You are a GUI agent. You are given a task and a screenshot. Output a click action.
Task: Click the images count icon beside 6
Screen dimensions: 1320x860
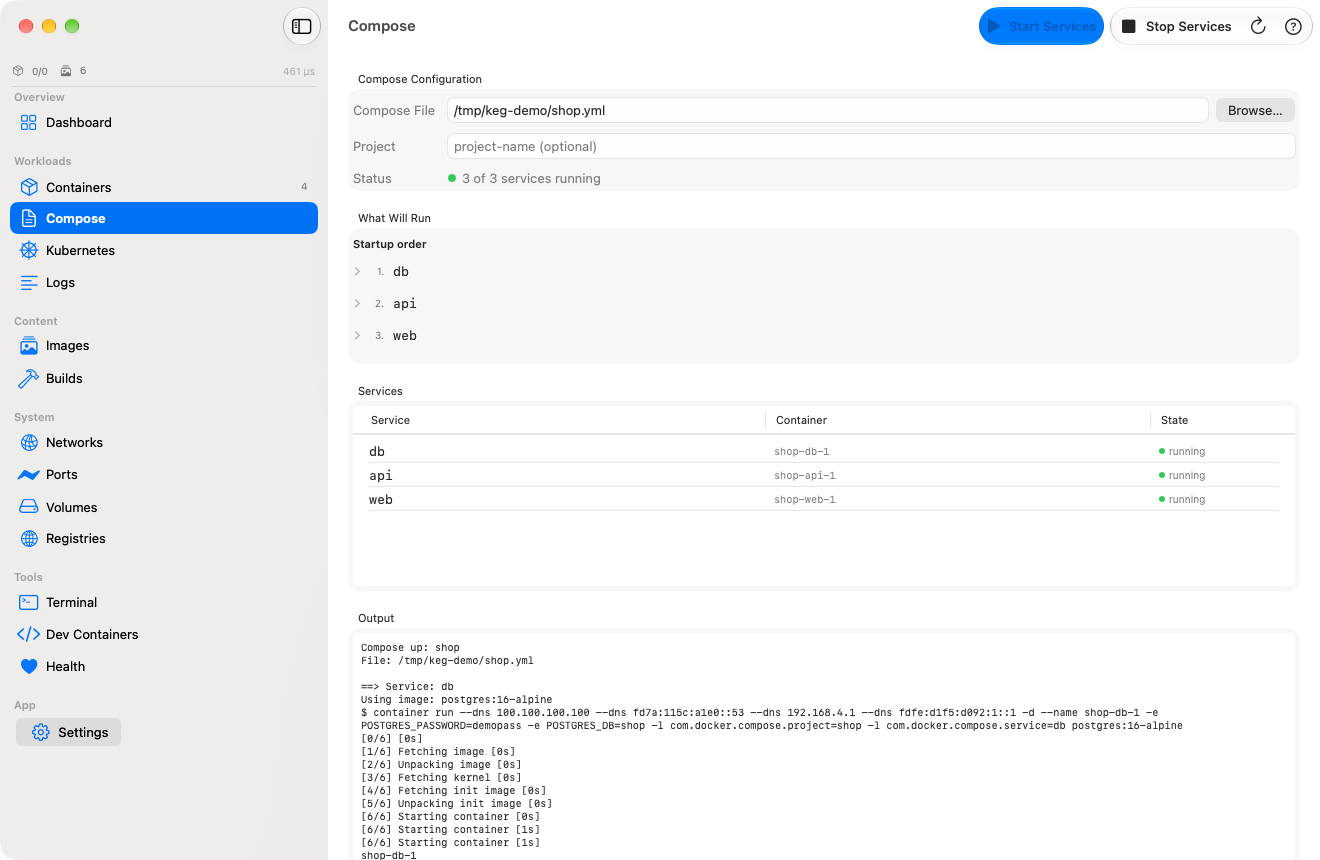66,71
